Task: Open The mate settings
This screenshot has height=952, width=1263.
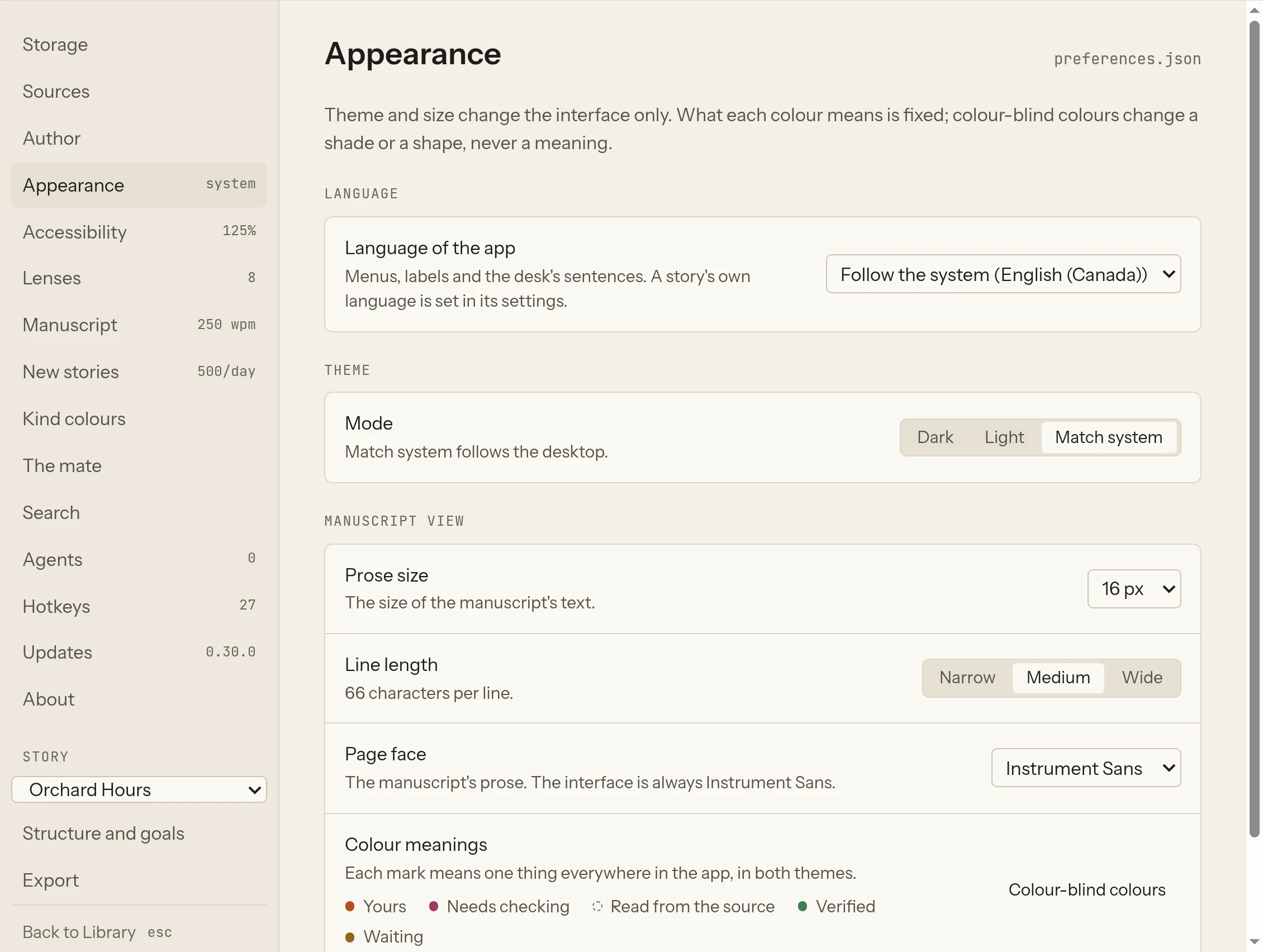Action: (139, 465)
